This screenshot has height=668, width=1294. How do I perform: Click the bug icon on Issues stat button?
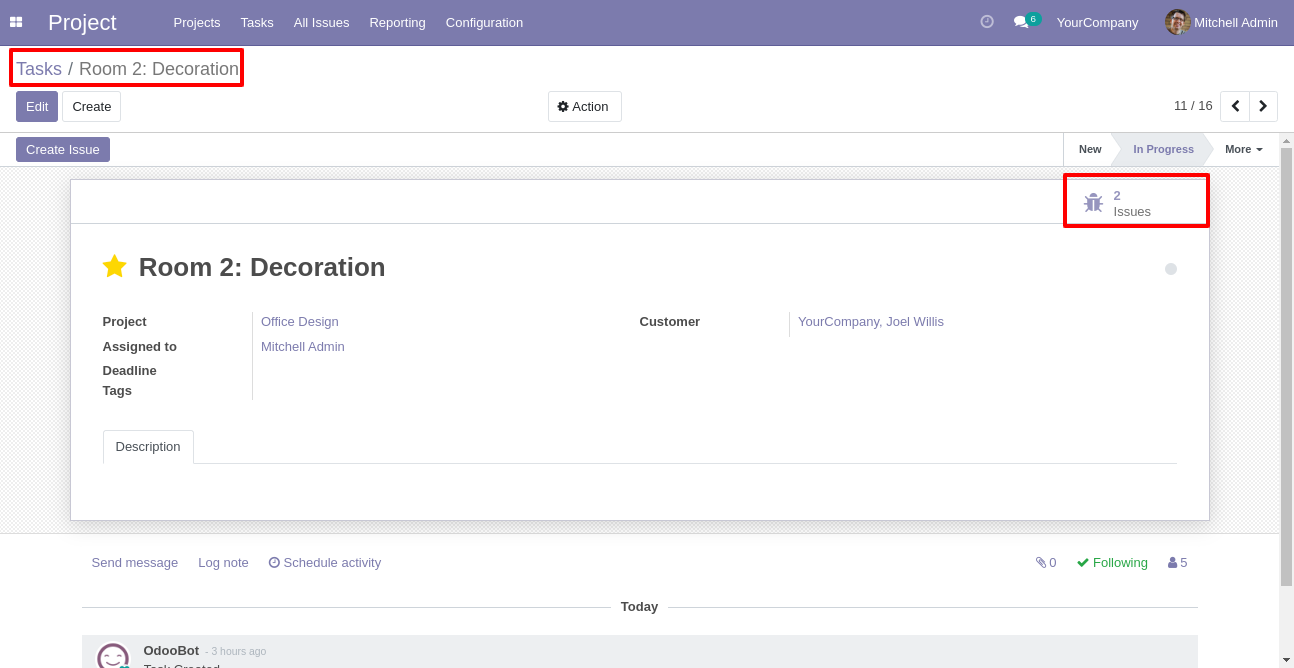pyautogui.click(x=1093, y=203)
